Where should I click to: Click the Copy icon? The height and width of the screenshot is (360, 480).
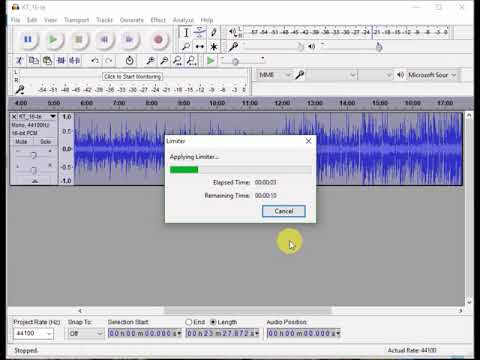(33, 61)
